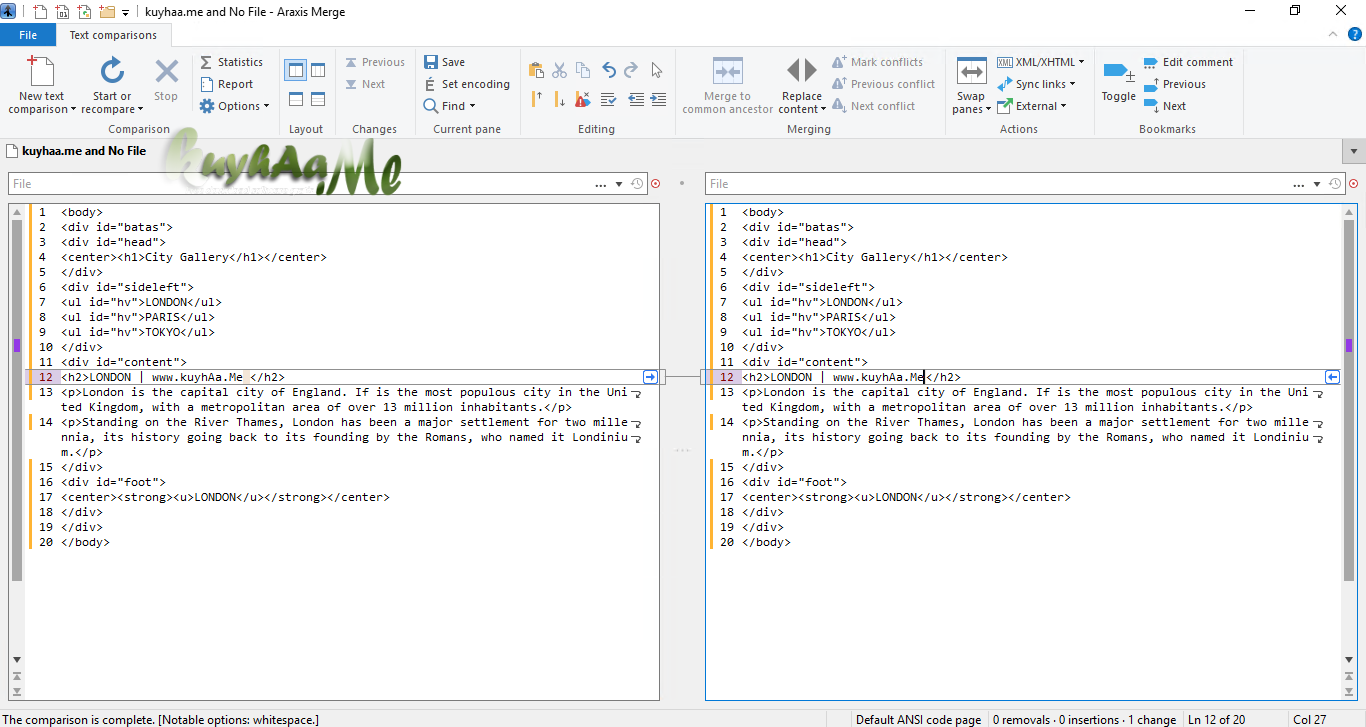This screenshot has width=1366, height=727.
Task: Click the Report button in Comparison group
Action: point(227,84)
